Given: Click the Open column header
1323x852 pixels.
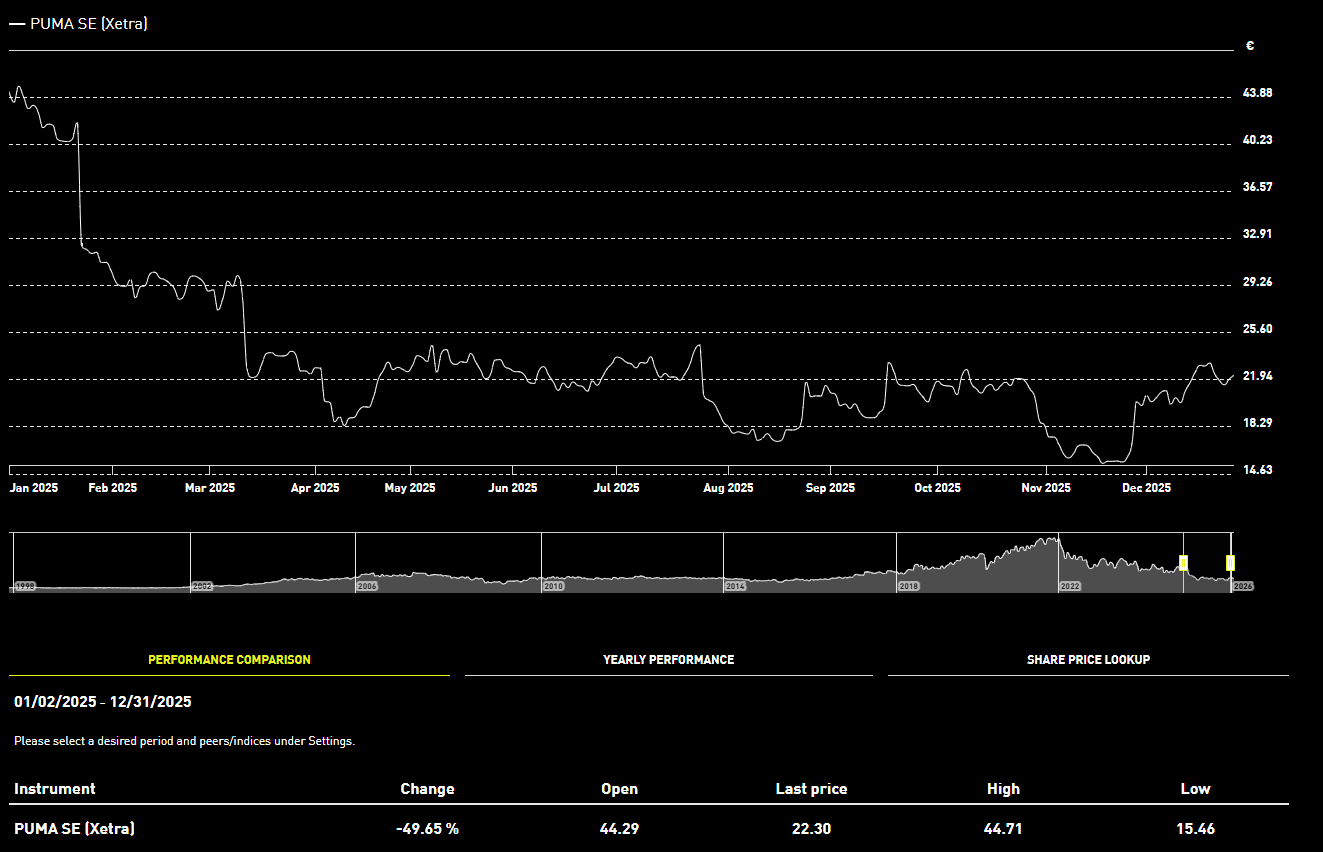Looking at the screenshot, I should [x=619, y=789].
